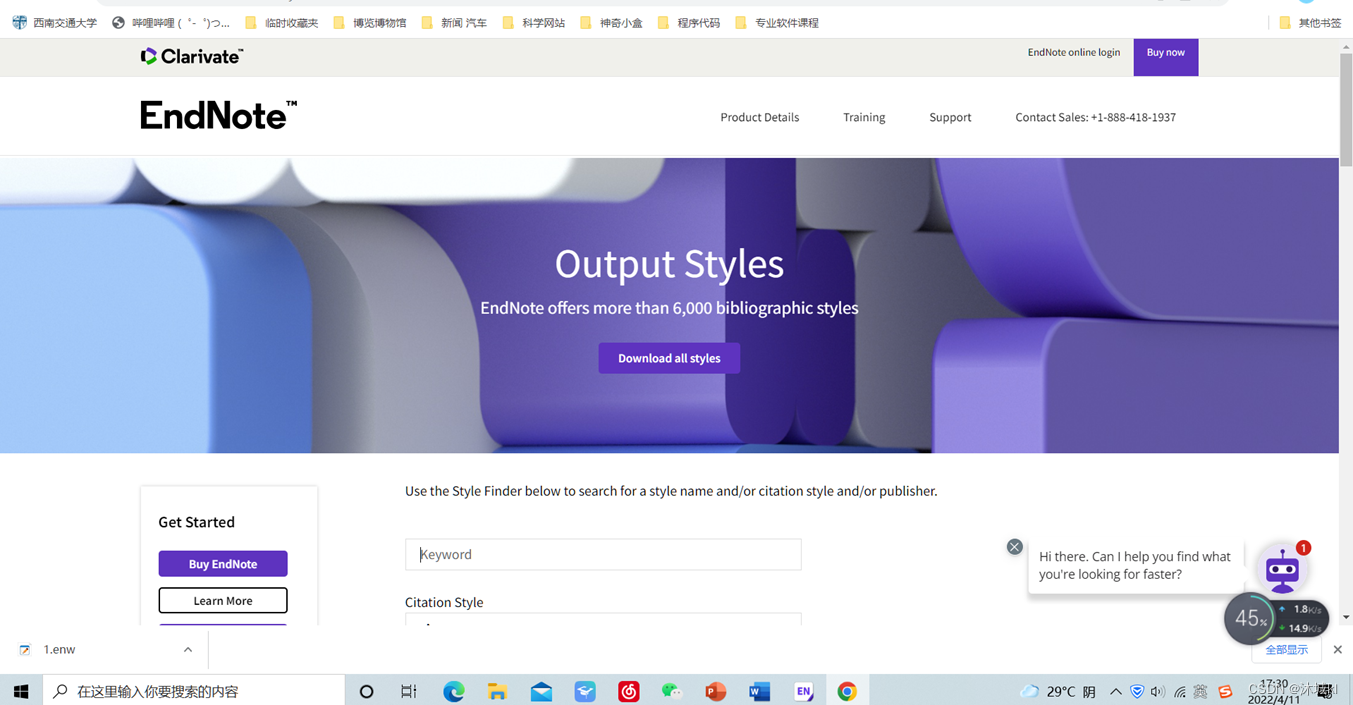This screenshot has height=705, width=1353.
Task: Open the 专业软件课程 bookmark folder
Action: pyautogui.click(x=777, y=22)
